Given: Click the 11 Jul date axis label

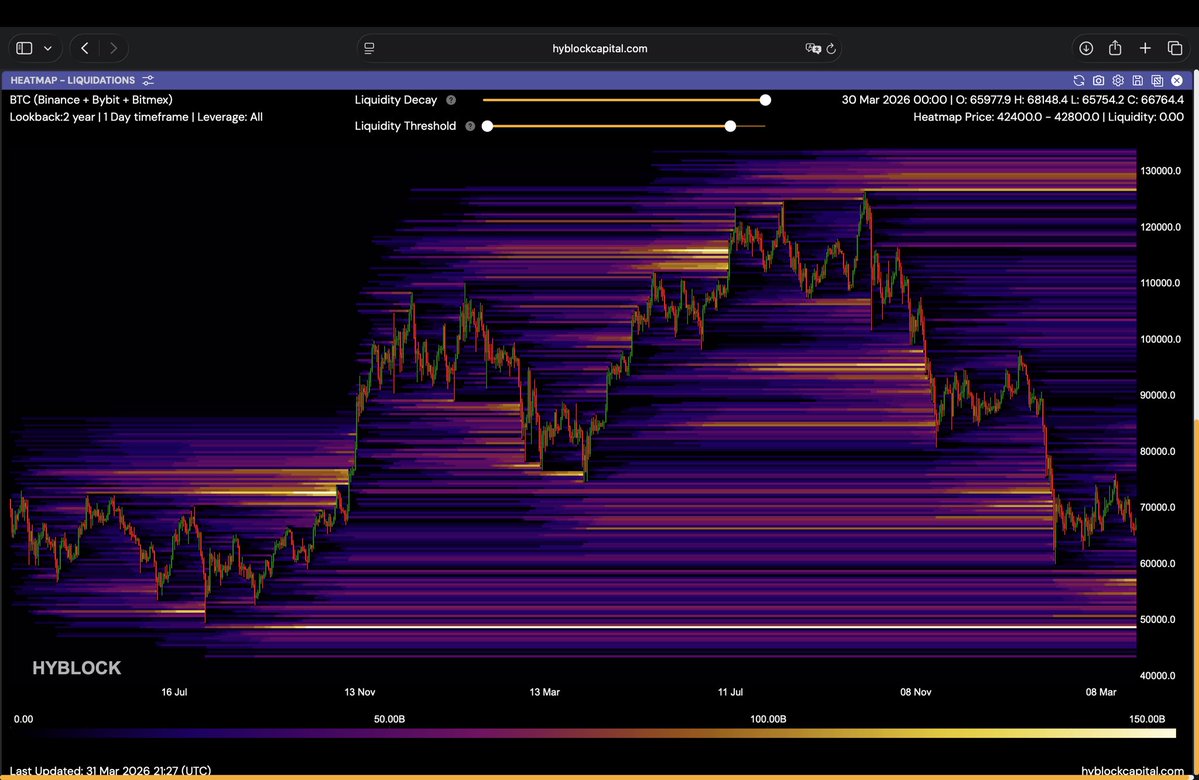Looking at the screenshot, I should point(730,692).
